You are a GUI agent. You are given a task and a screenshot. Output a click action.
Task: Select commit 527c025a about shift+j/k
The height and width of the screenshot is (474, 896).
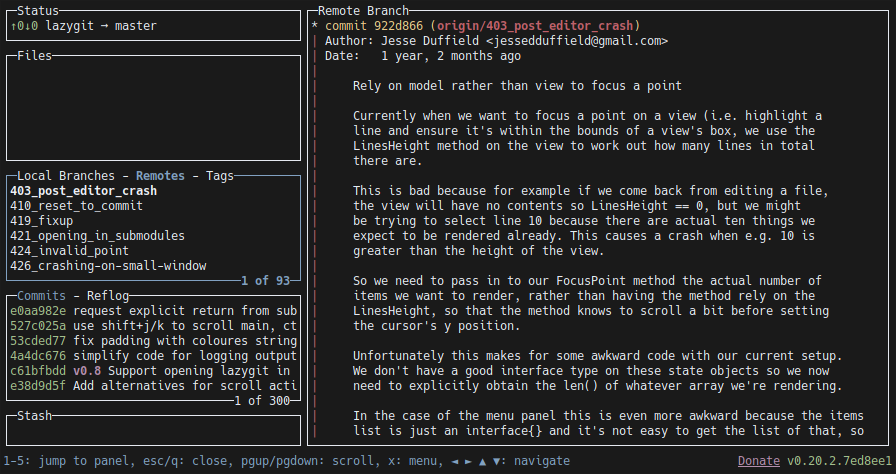click(x=153, y=326)
